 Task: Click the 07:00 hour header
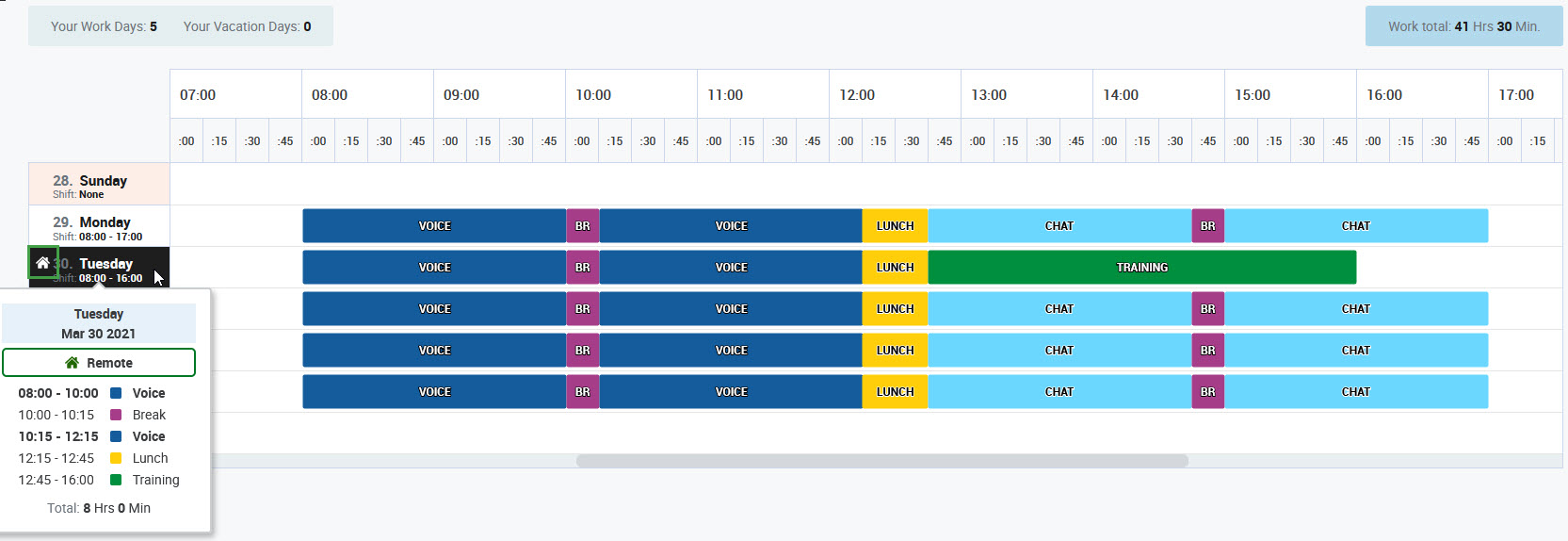(x=198, y=95)
